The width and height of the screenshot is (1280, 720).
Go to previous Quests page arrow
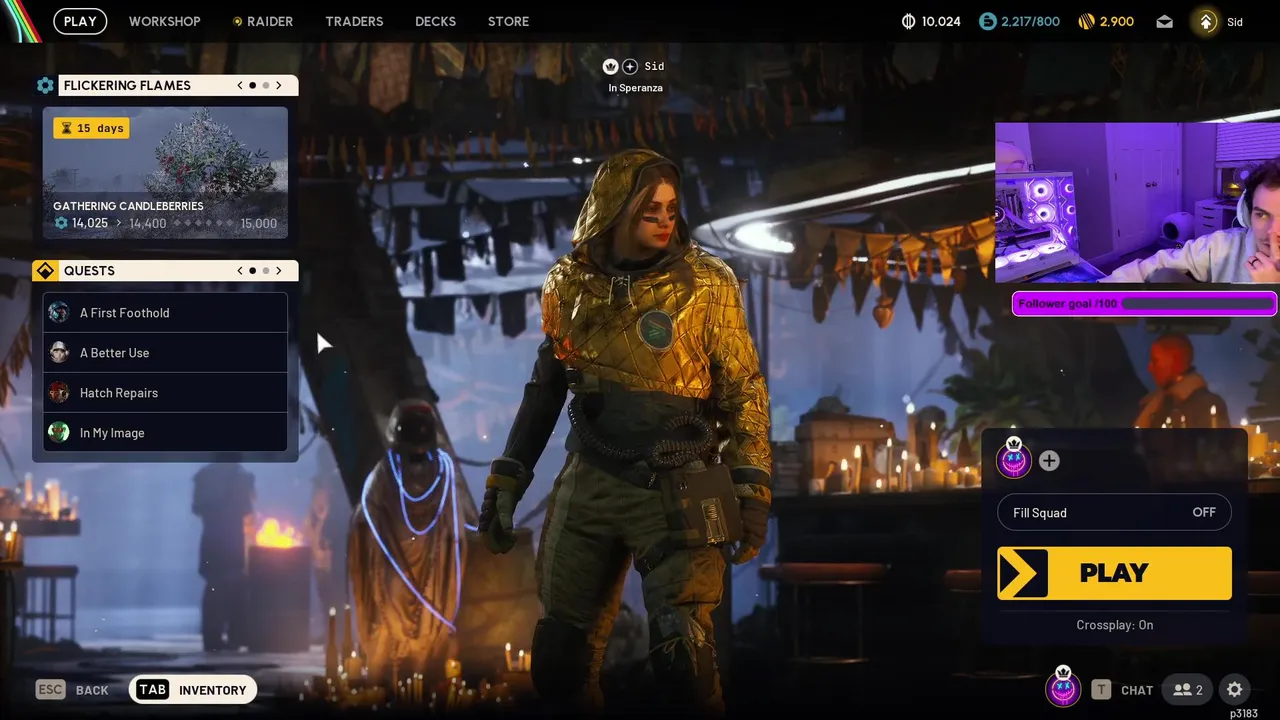(240, 270)
